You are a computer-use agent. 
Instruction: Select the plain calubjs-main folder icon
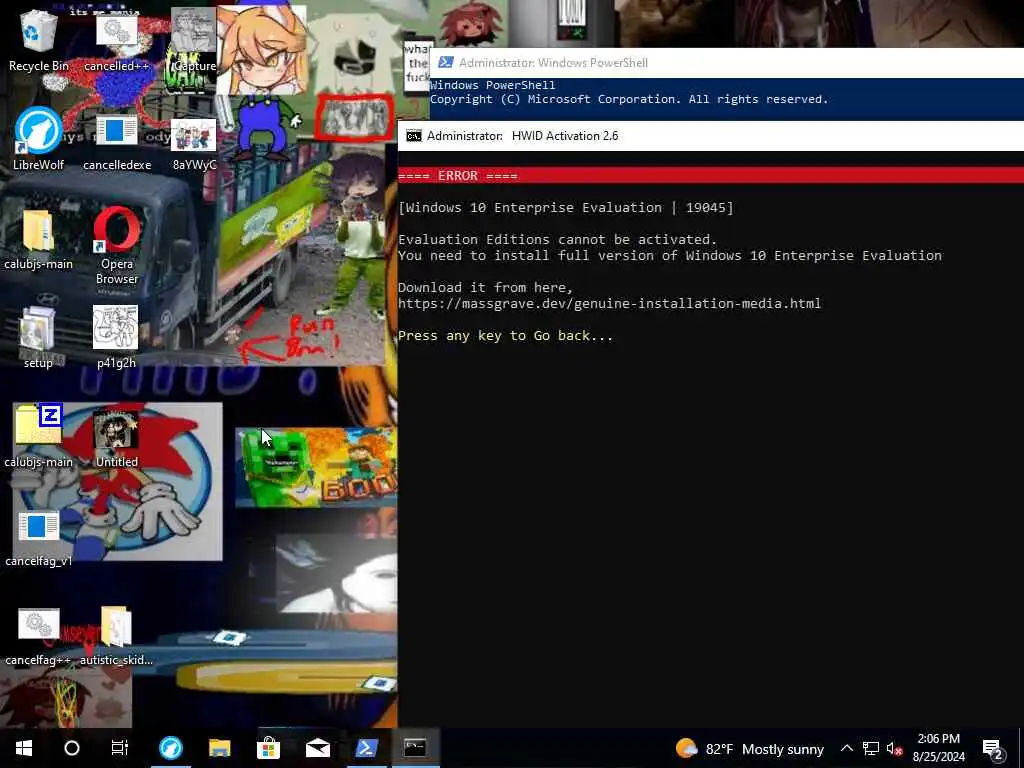click(x=39, y=240)
